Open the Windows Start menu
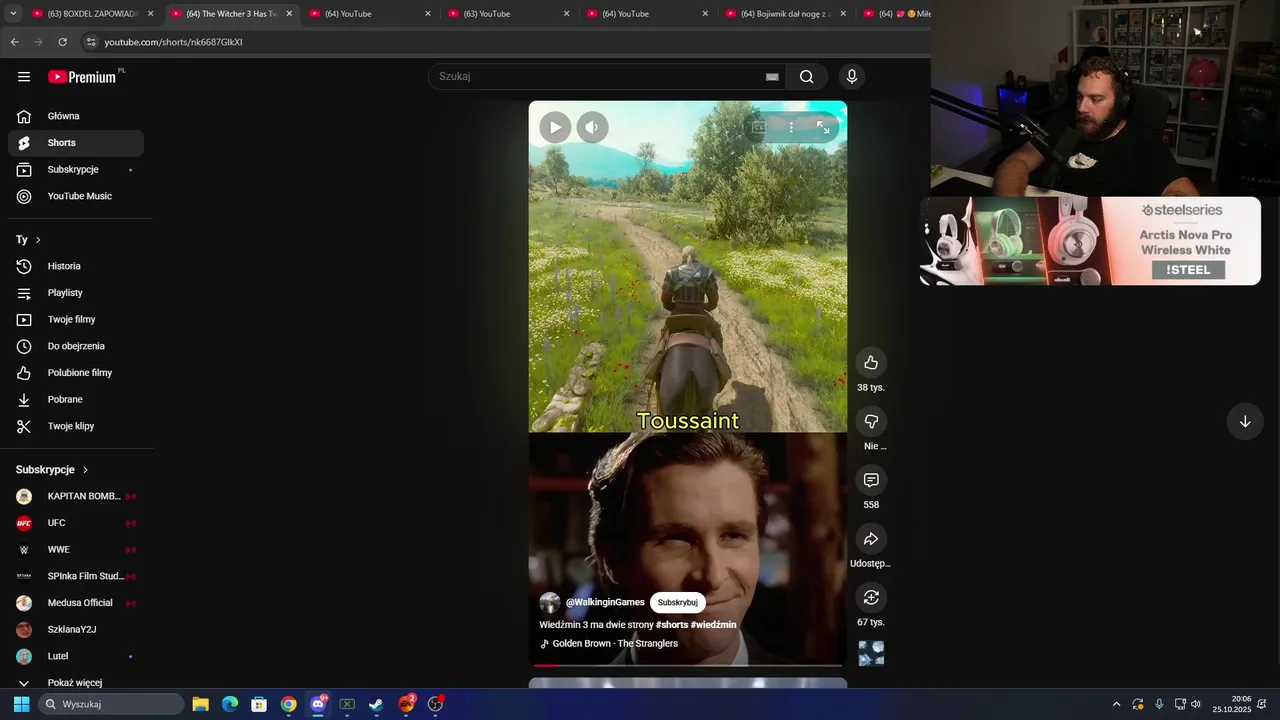1280x720 pixels. [21, 704]
